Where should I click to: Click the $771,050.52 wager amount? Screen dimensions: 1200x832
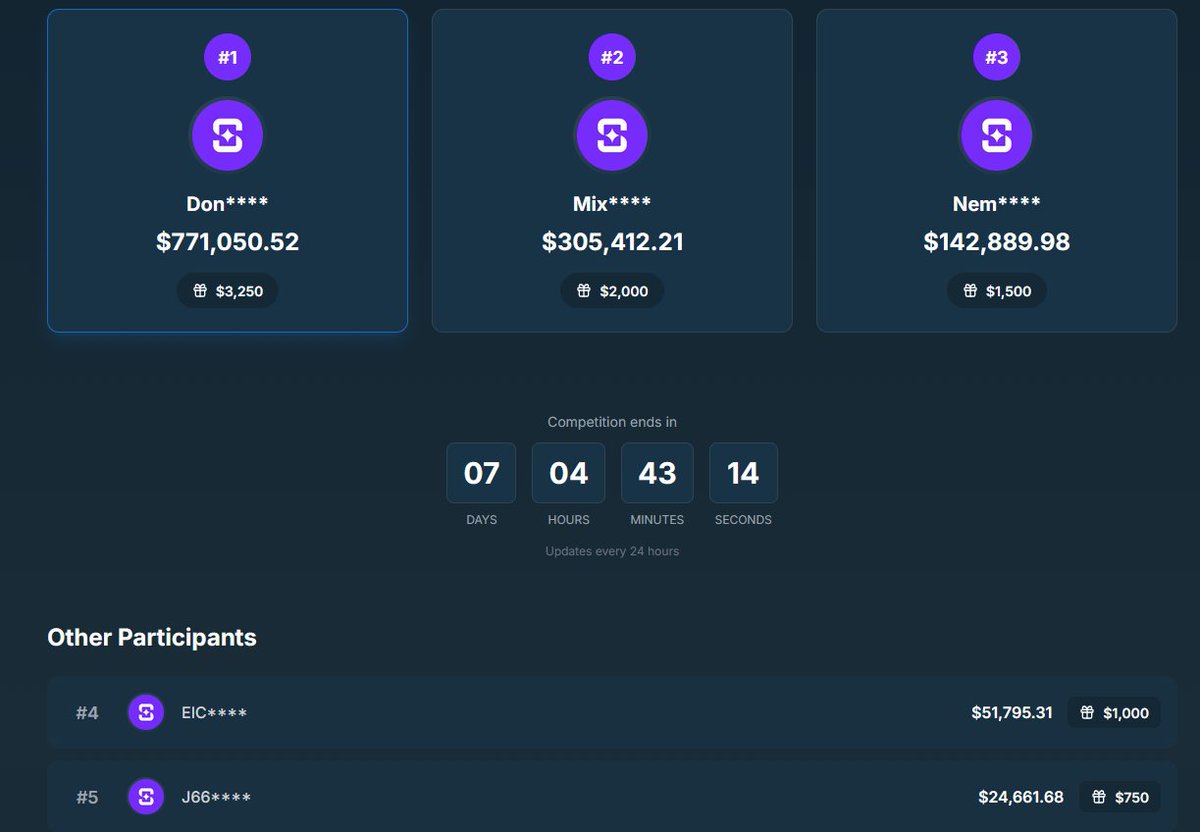[227, 241]
